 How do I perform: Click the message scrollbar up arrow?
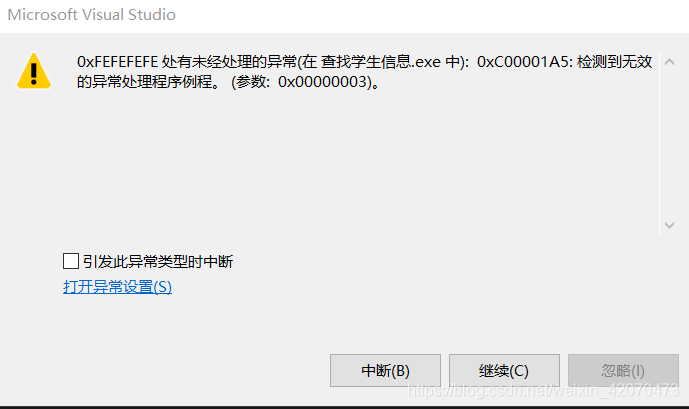(x=669, y=62)
